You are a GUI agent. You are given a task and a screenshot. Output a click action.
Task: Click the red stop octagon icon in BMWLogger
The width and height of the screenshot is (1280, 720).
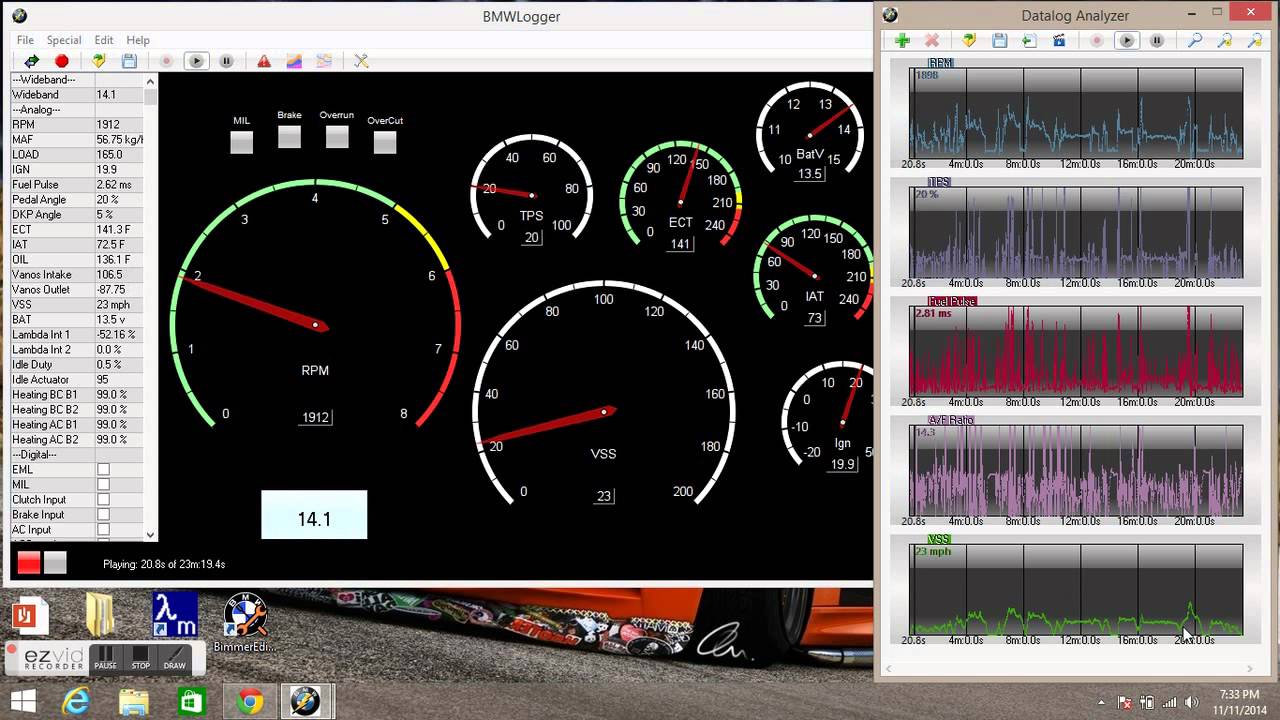[61, 61]
